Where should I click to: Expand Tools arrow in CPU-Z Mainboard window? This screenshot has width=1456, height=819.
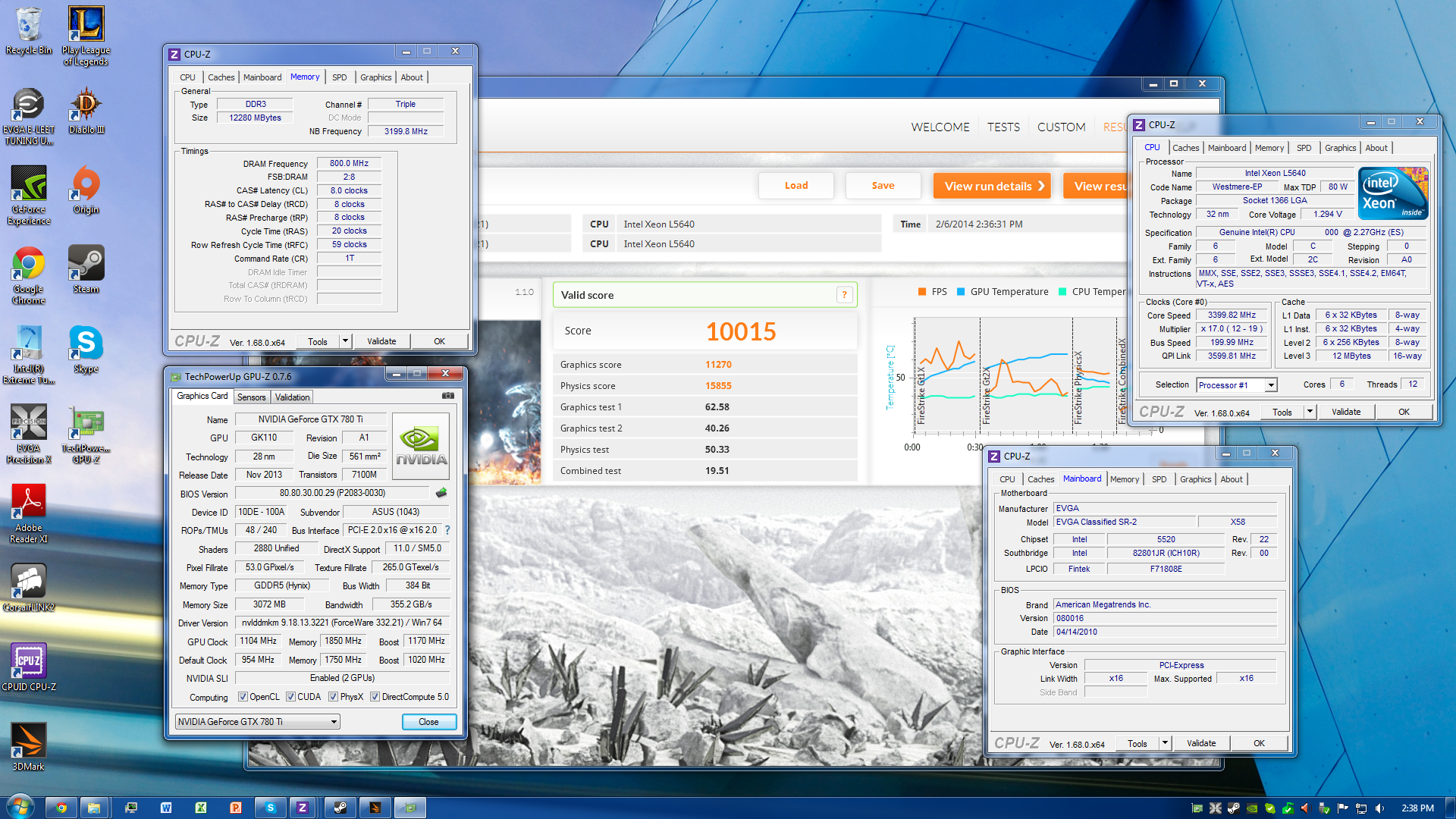[1165, 743]
